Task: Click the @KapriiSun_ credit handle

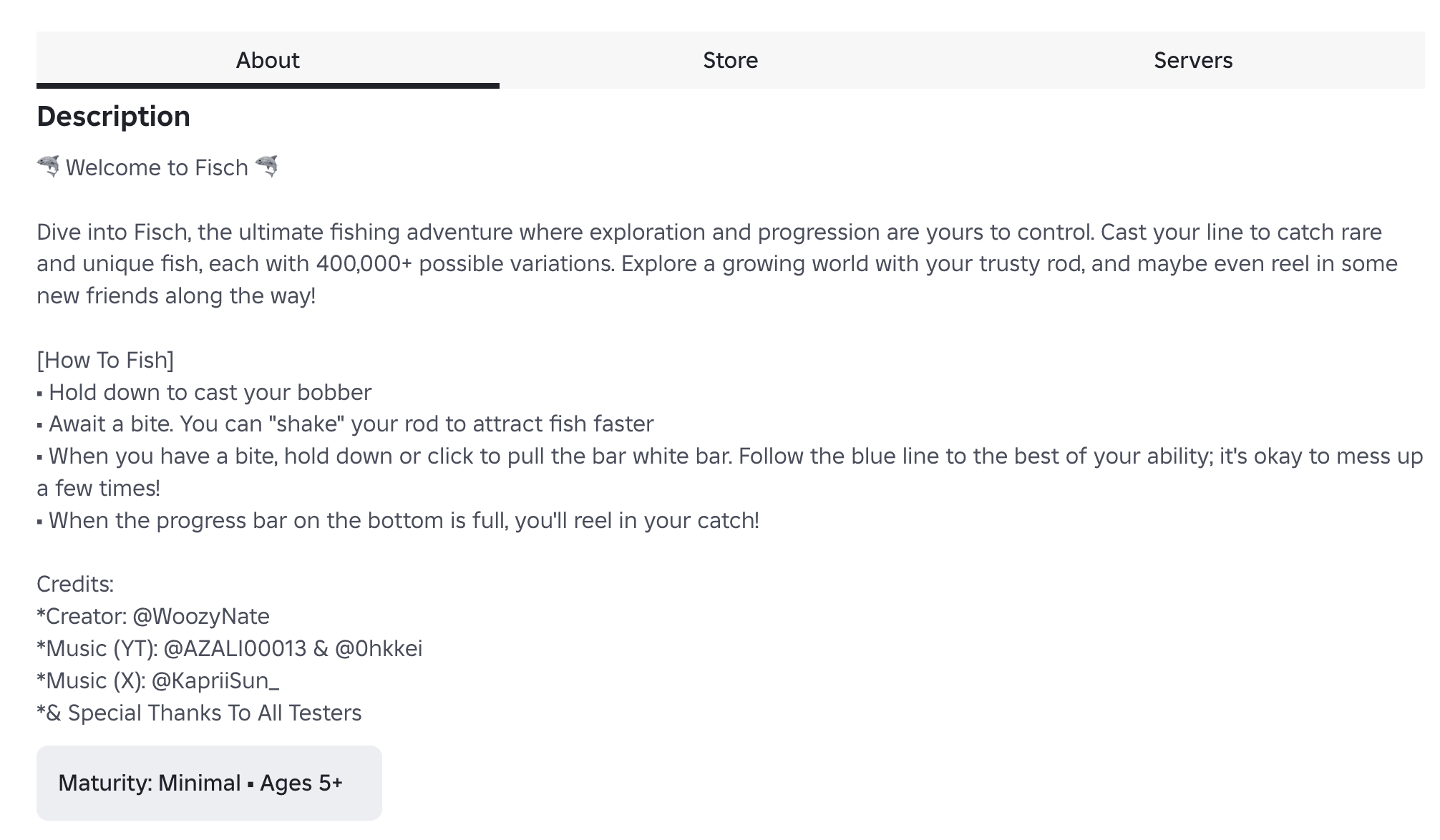Action: (x=215, y=680)
